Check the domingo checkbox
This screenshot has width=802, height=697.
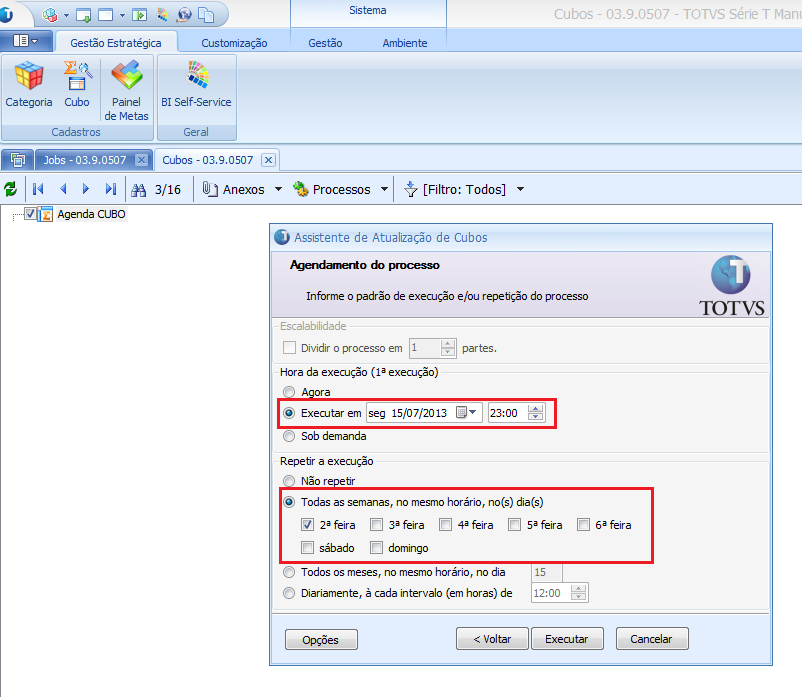[376, 548]
